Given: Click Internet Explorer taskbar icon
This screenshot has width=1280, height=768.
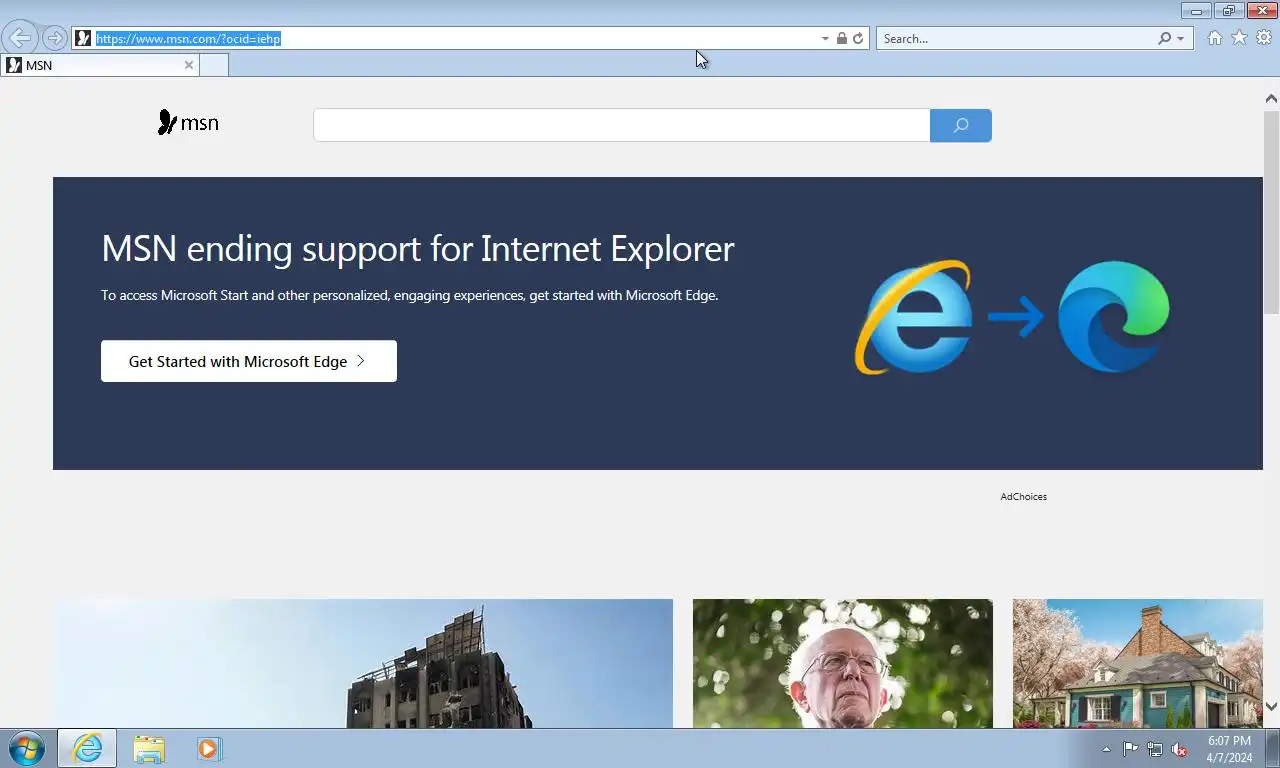Looking at the screenshot, I should coord(87,748).
